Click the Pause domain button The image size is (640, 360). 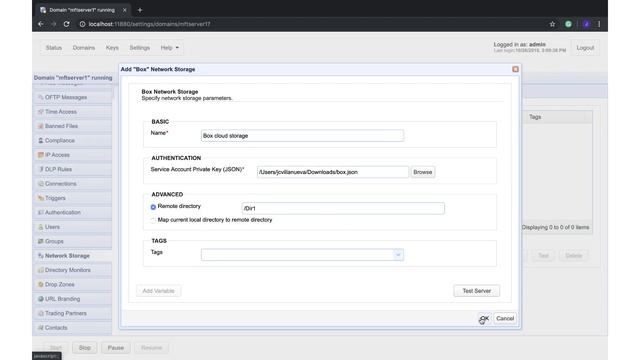116,348
